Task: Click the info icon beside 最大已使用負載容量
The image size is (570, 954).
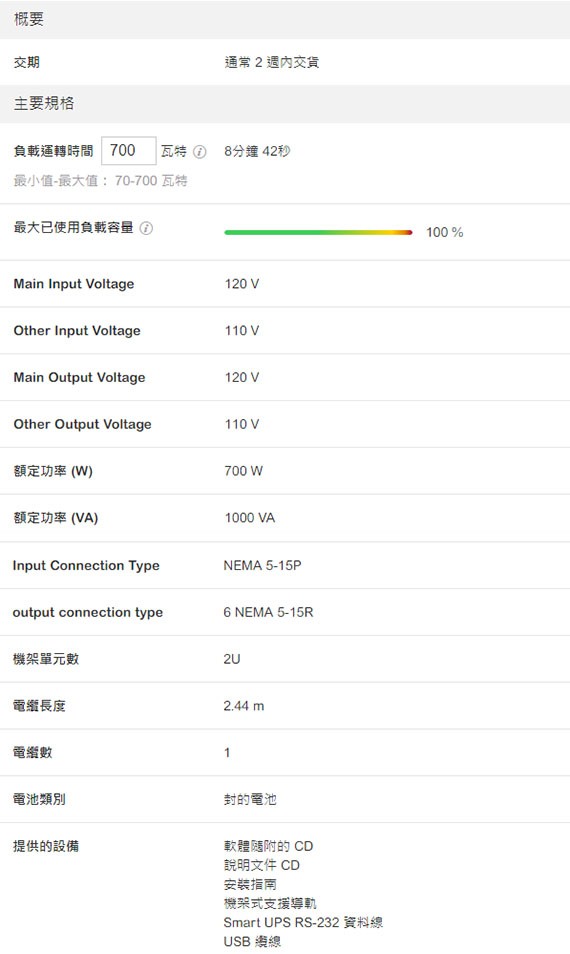Action: (x=146, y=228)
